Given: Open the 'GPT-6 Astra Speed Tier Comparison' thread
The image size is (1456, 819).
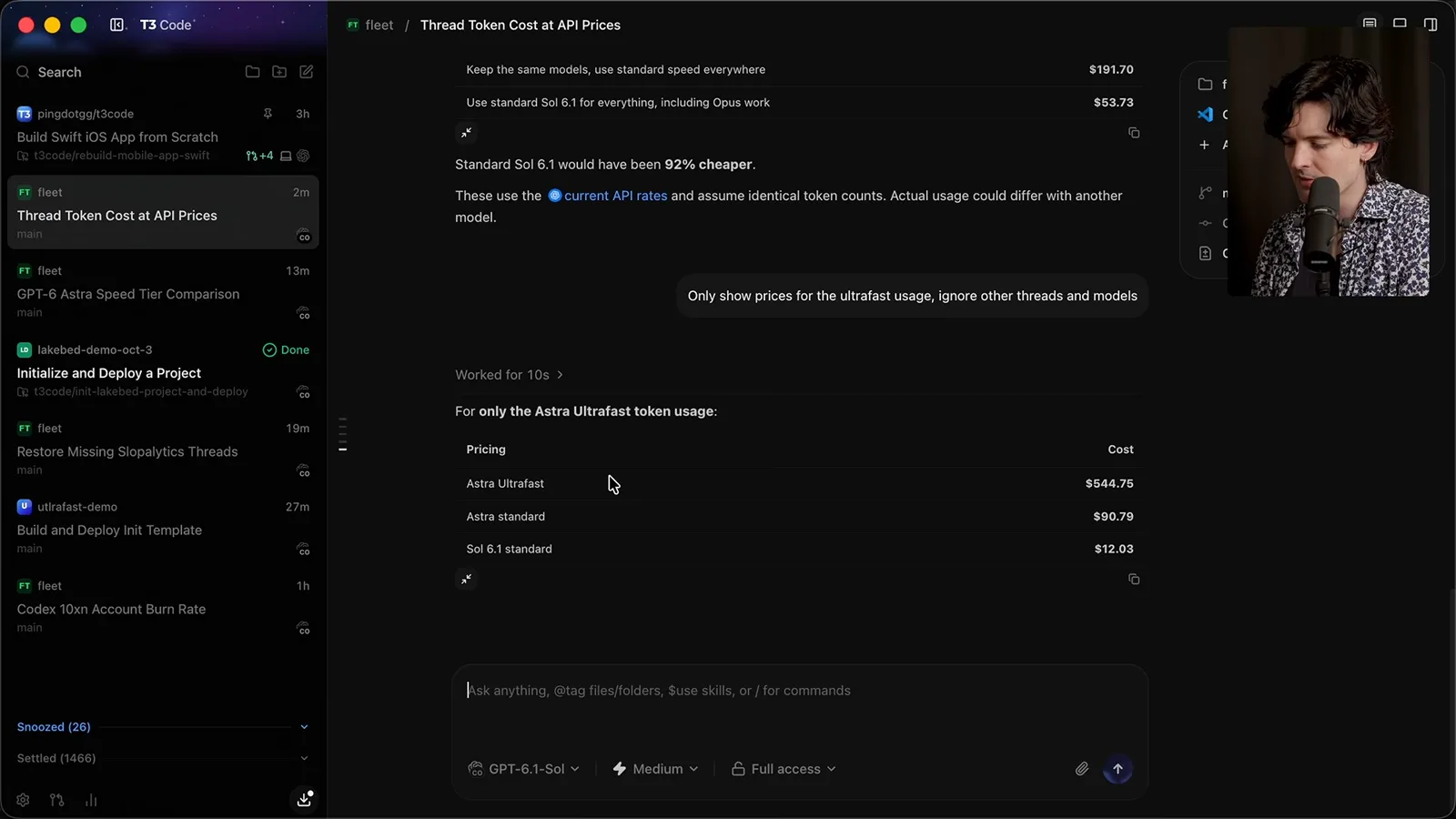Looking at the screenshot, I should pos(163,291).
